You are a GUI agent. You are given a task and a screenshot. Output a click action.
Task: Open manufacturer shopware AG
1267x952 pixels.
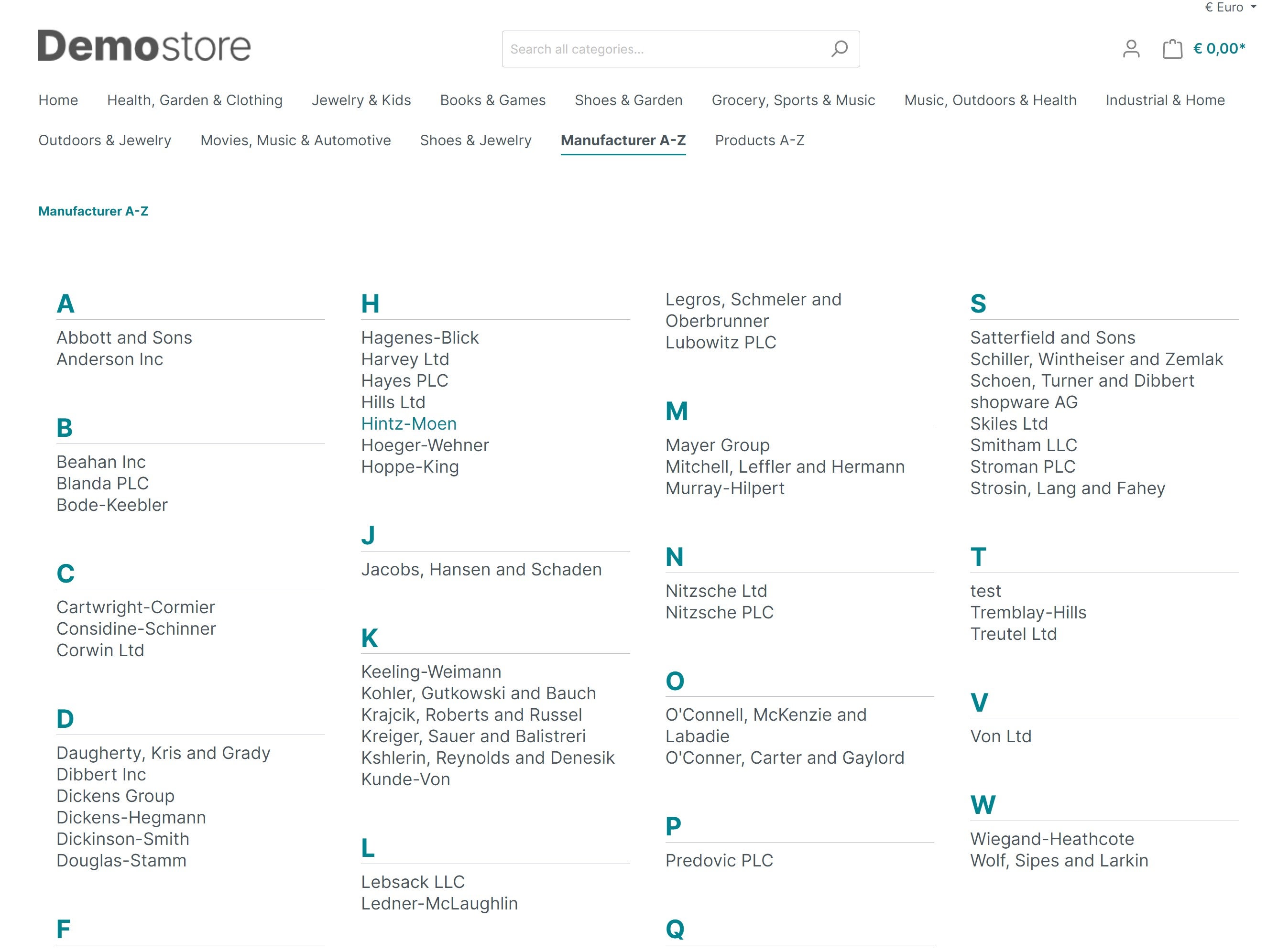coord(1024,402)
